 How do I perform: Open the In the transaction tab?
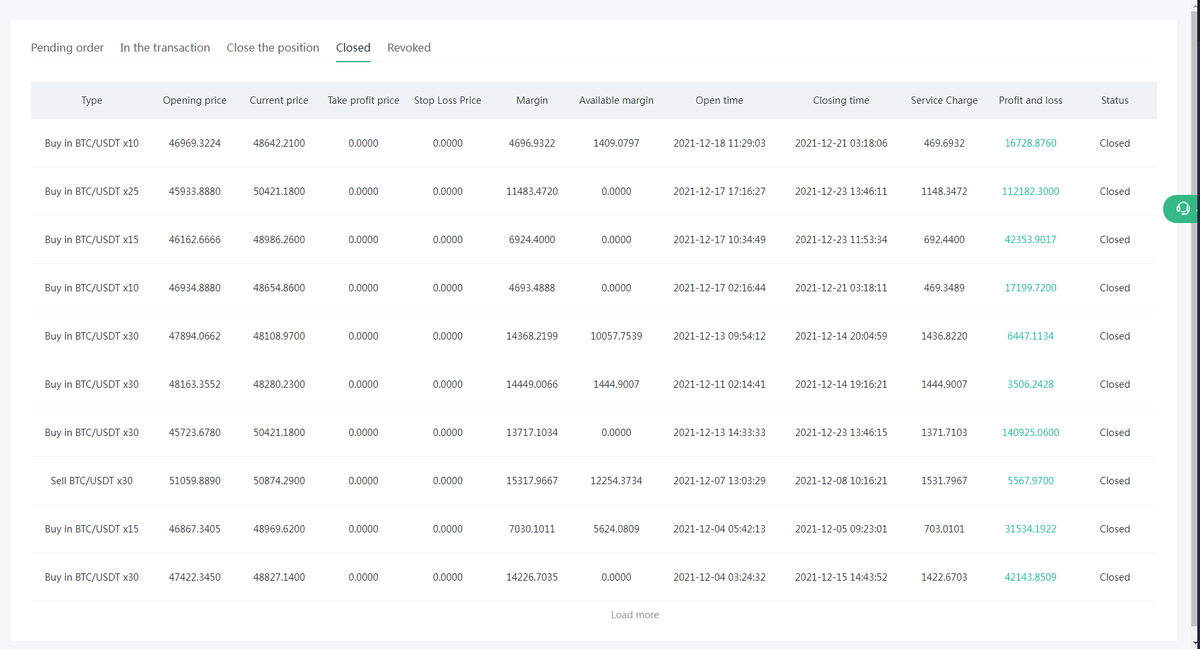(165, 47)
